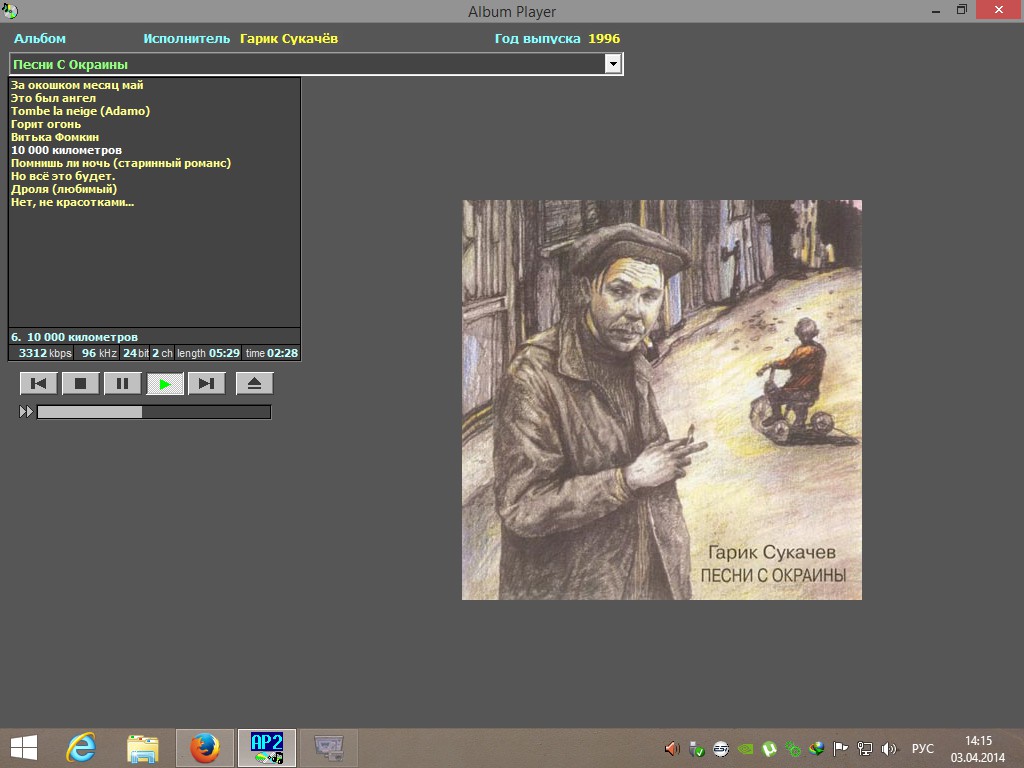Click the Action Center flag icon

point(840,748)
